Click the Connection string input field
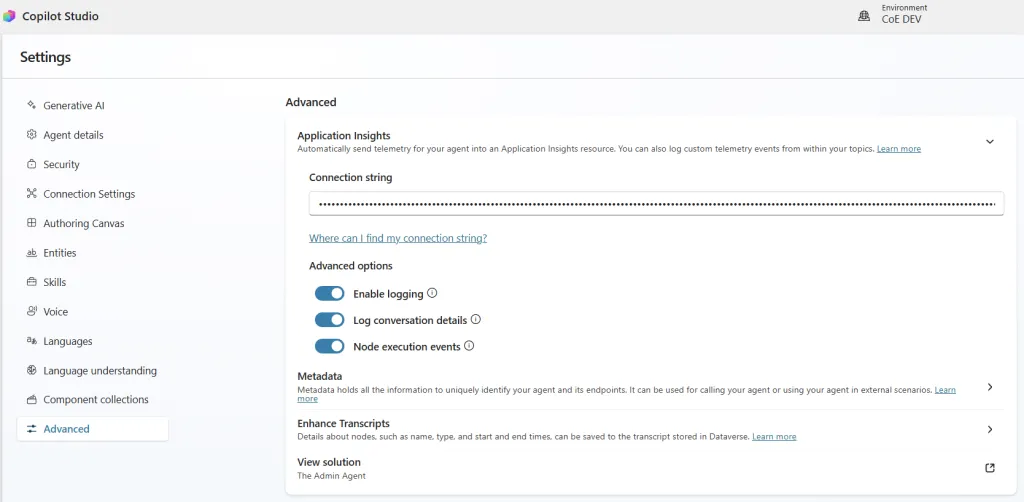Viewport: 1024px width, 502px height. coord(656,204)
